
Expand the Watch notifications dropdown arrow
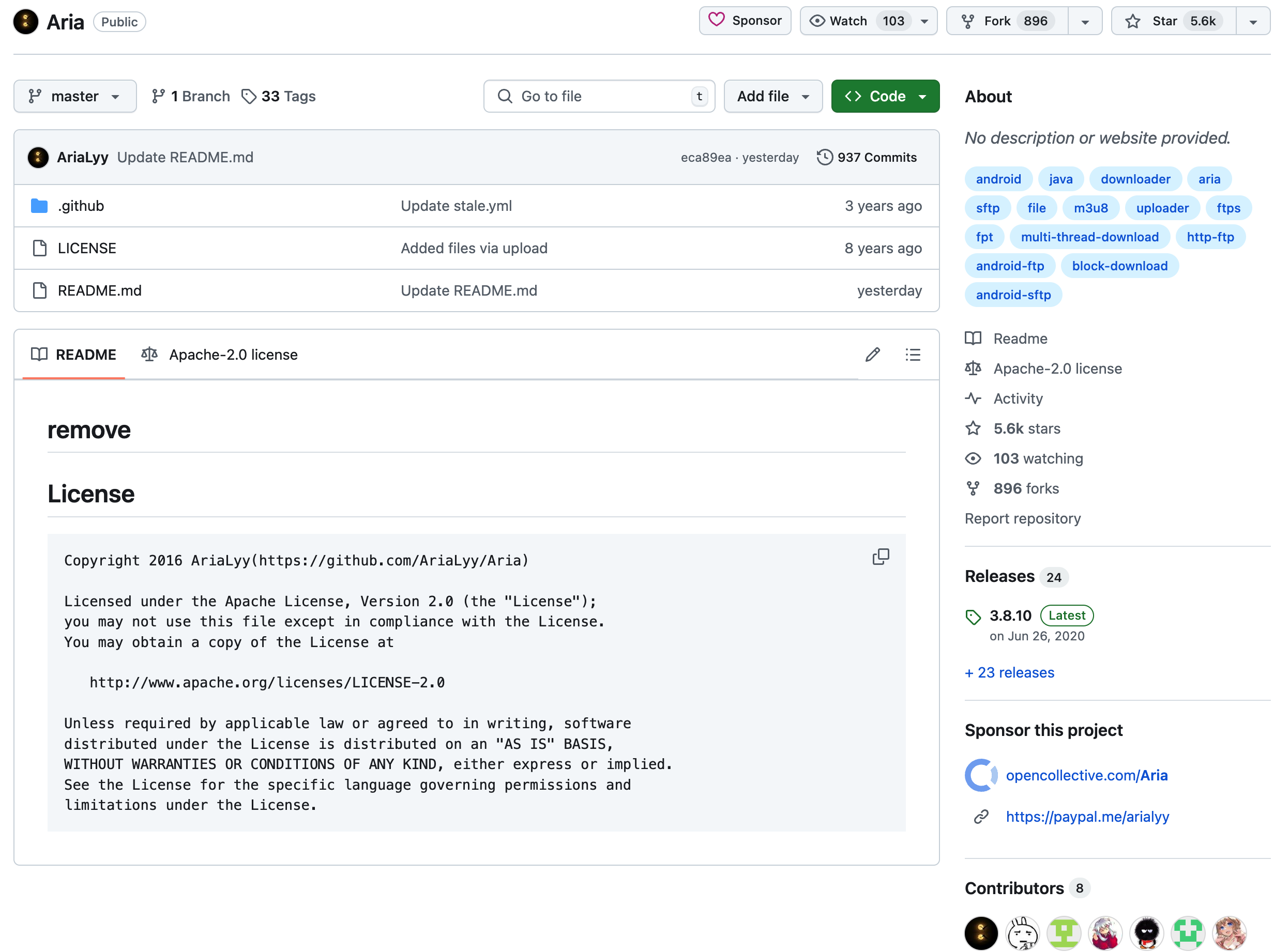[924, 21]
